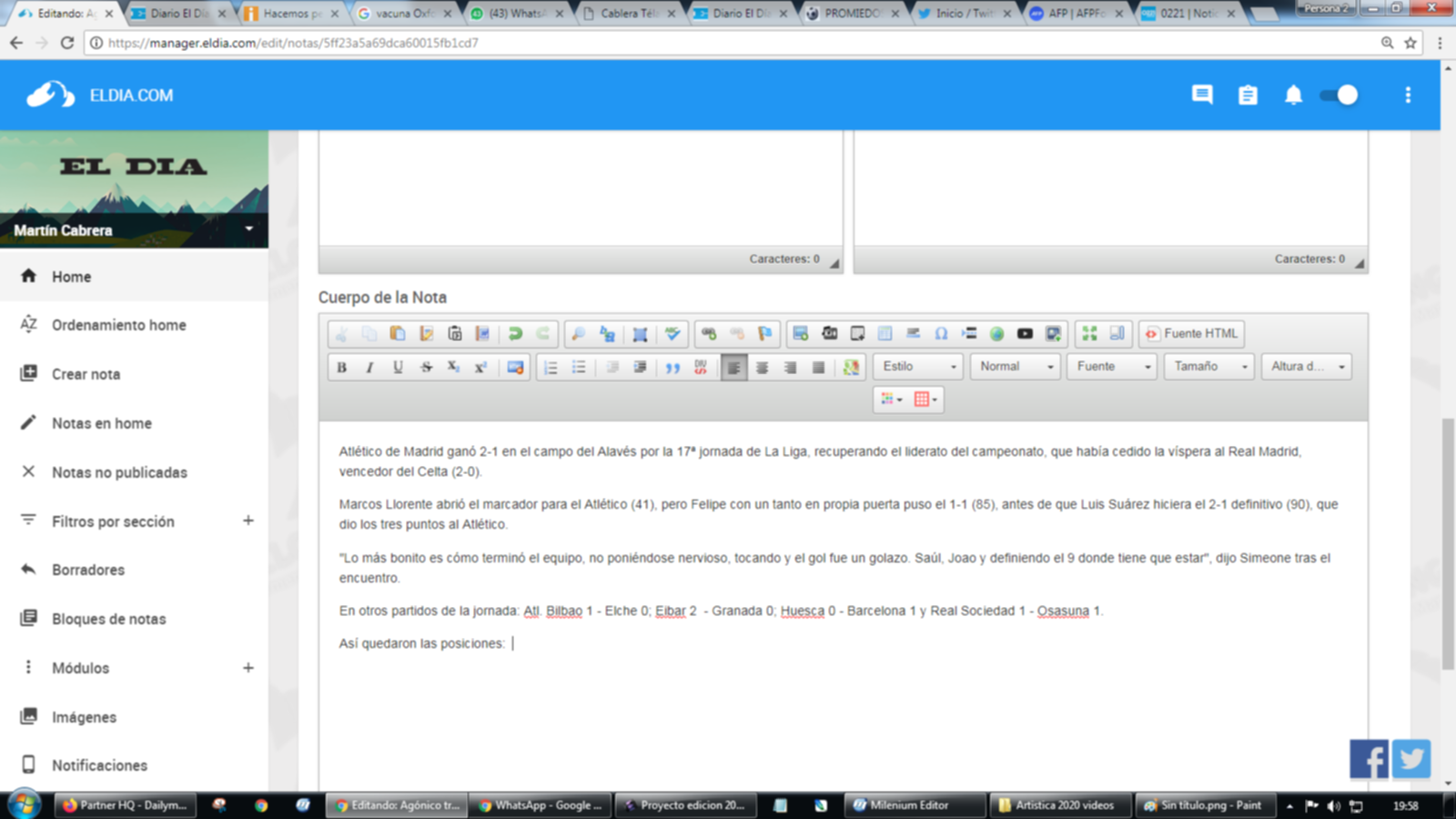Insert an anchor flag

(765, 334)
